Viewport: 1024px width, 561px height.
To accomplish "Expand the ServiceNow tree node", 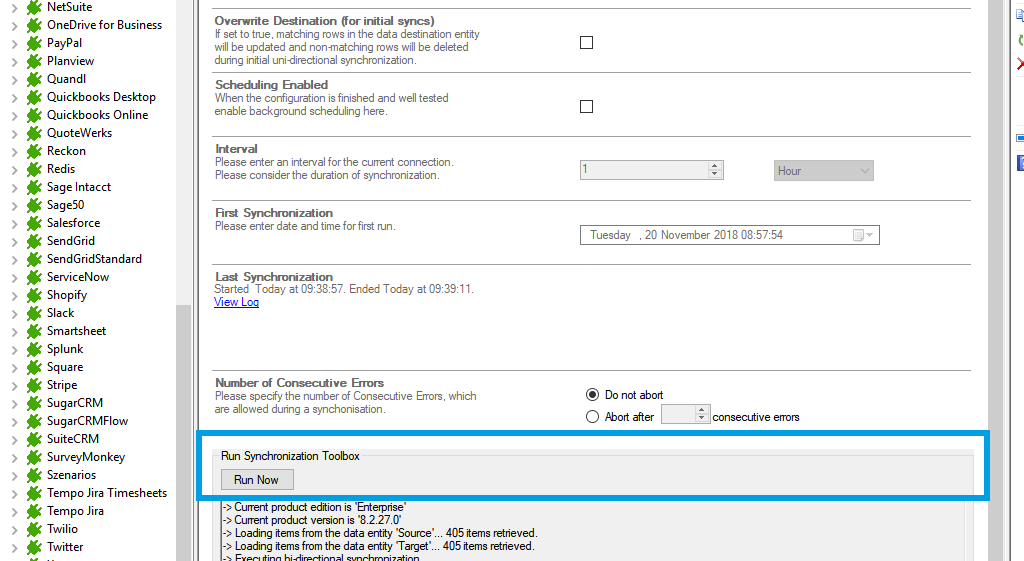I will (x=14, y=277).
